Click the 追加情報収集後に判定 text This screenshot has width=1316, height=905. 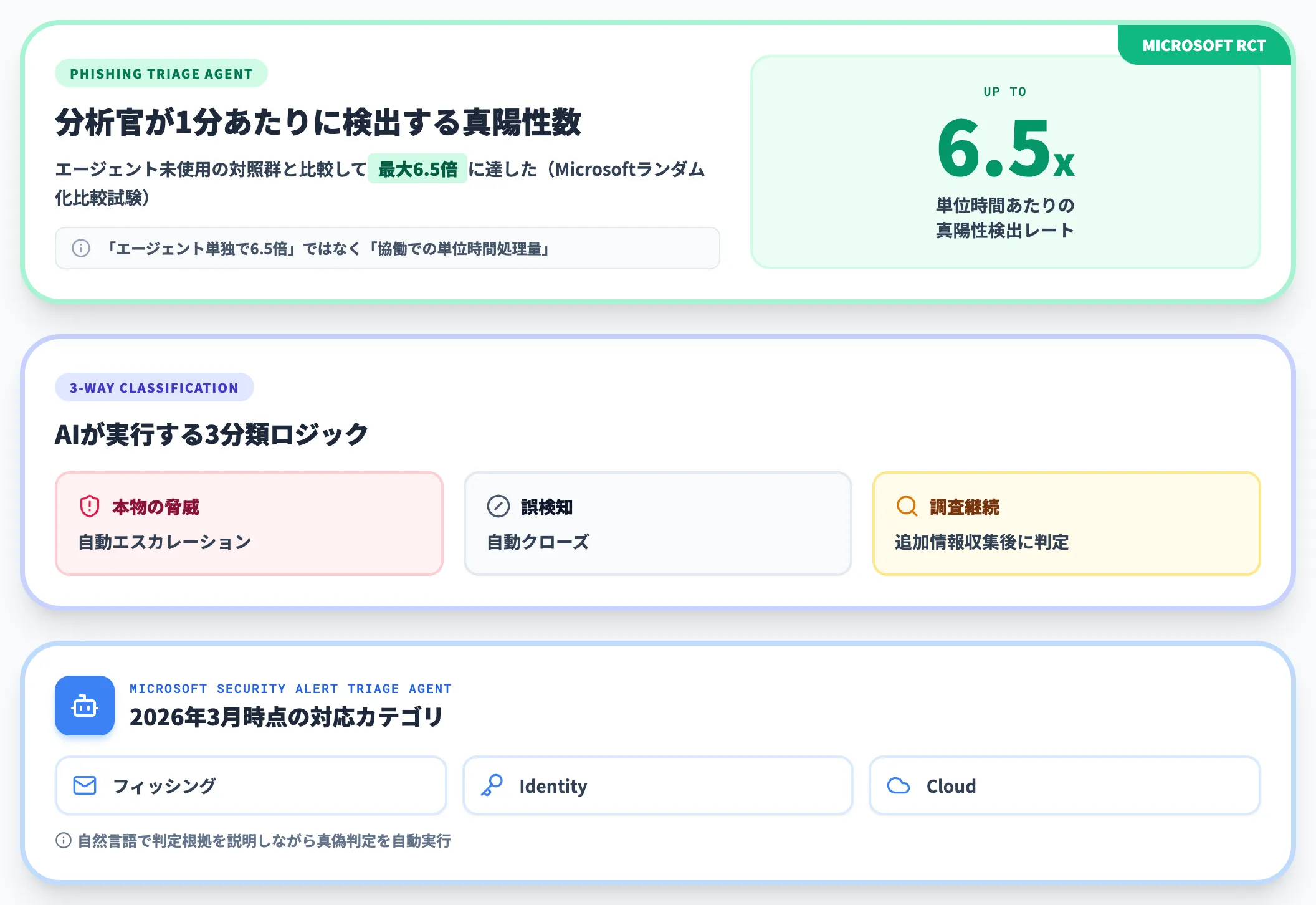(982, 542)
